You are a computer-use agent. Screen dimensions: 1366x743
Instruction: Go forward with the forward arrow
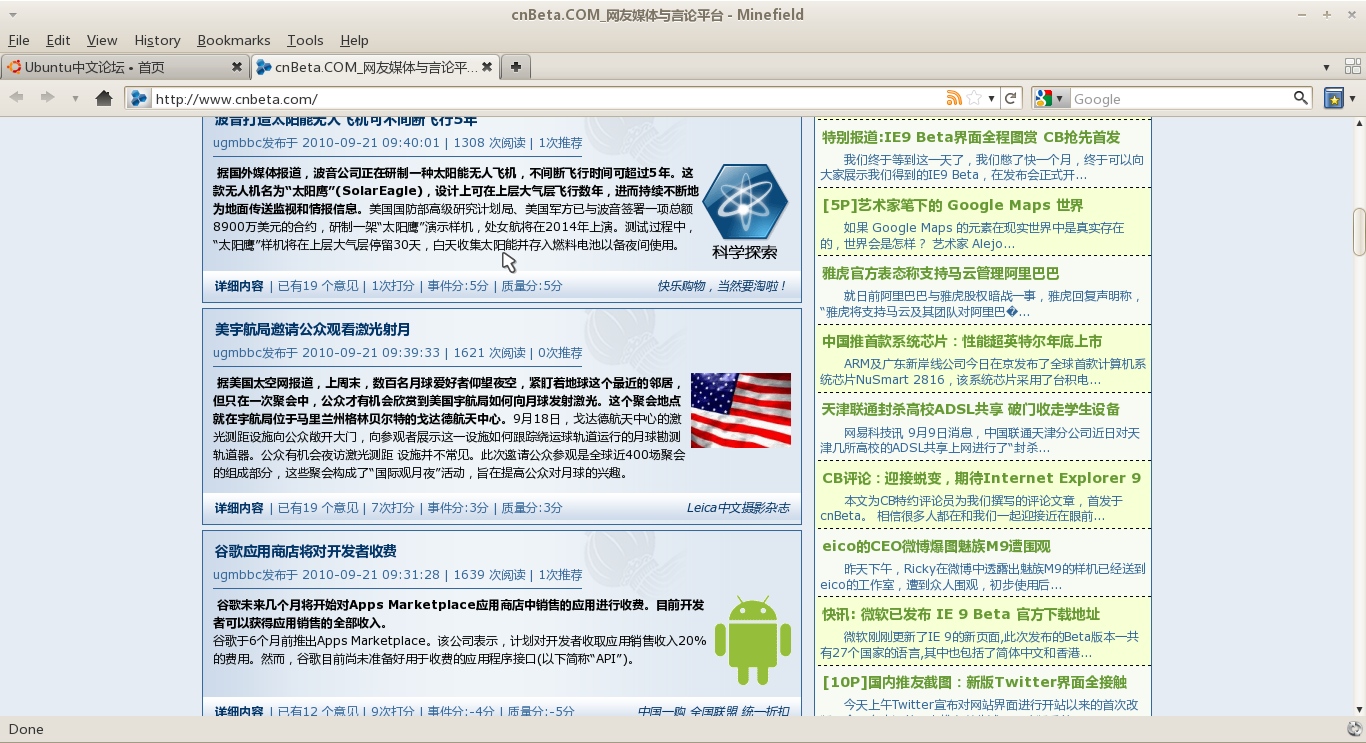47,98
